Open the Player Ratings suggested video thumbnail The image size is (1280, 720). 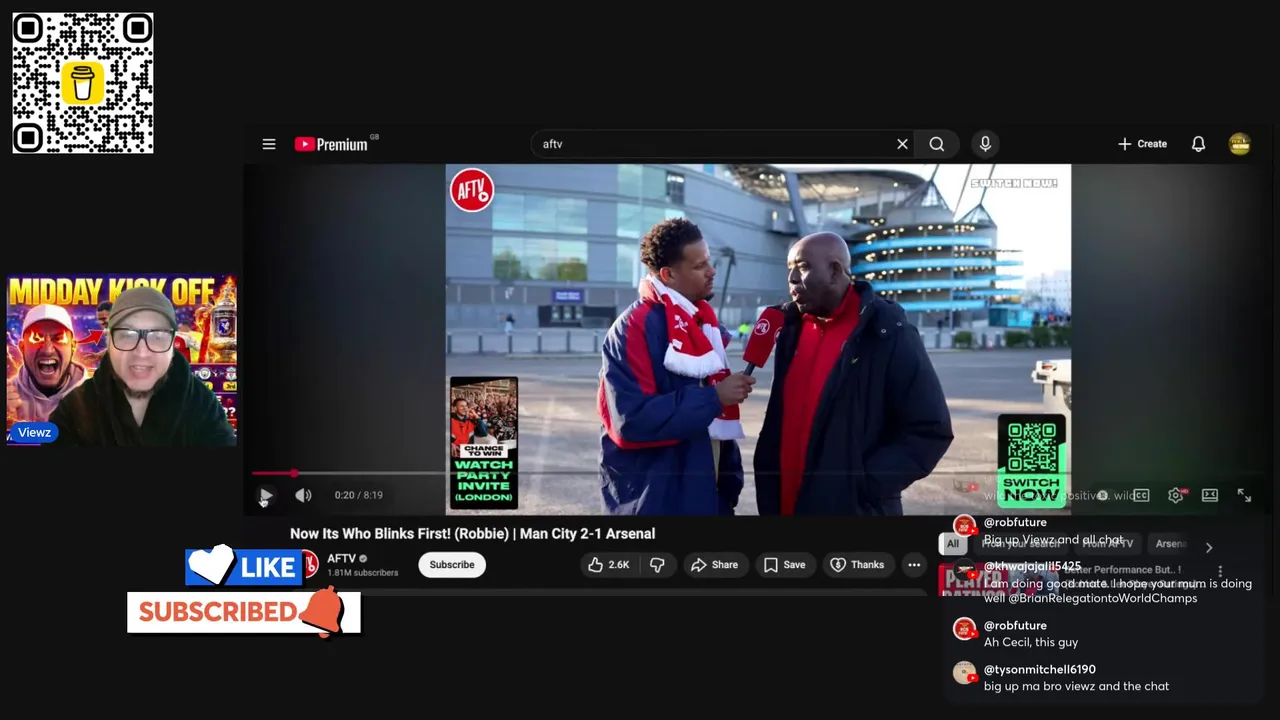tap(998, 581)
